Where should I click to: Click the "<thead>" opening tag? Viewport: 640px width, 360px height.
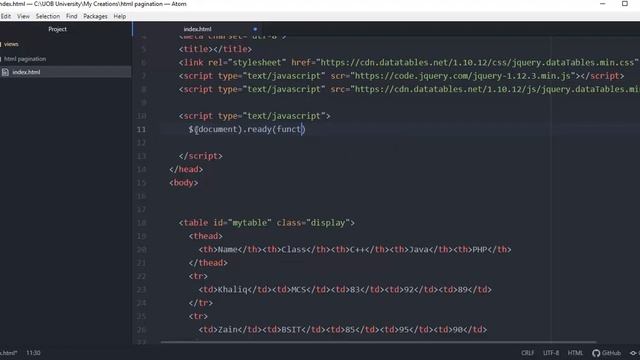[x=206, y=236]
